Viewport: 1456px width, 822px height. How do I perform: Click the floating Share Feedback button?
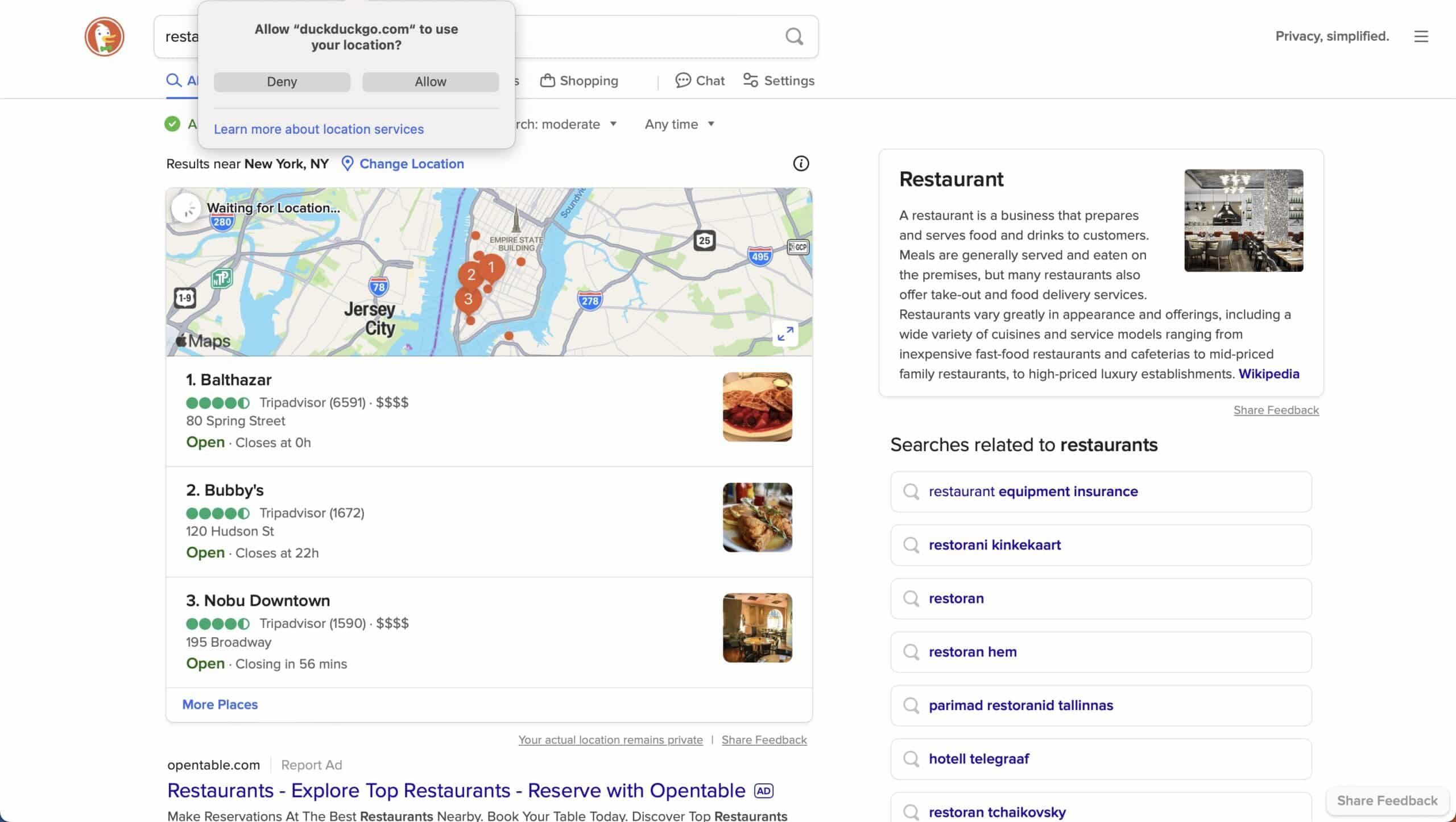click(x=1387, y=800)
